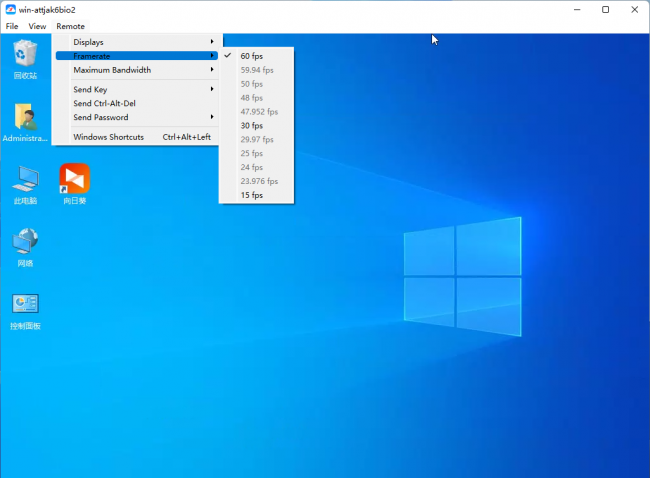The width and height of the screenshot is (650, 478).
Task: Expand the Send Key submenu
Action: (137, 89)
